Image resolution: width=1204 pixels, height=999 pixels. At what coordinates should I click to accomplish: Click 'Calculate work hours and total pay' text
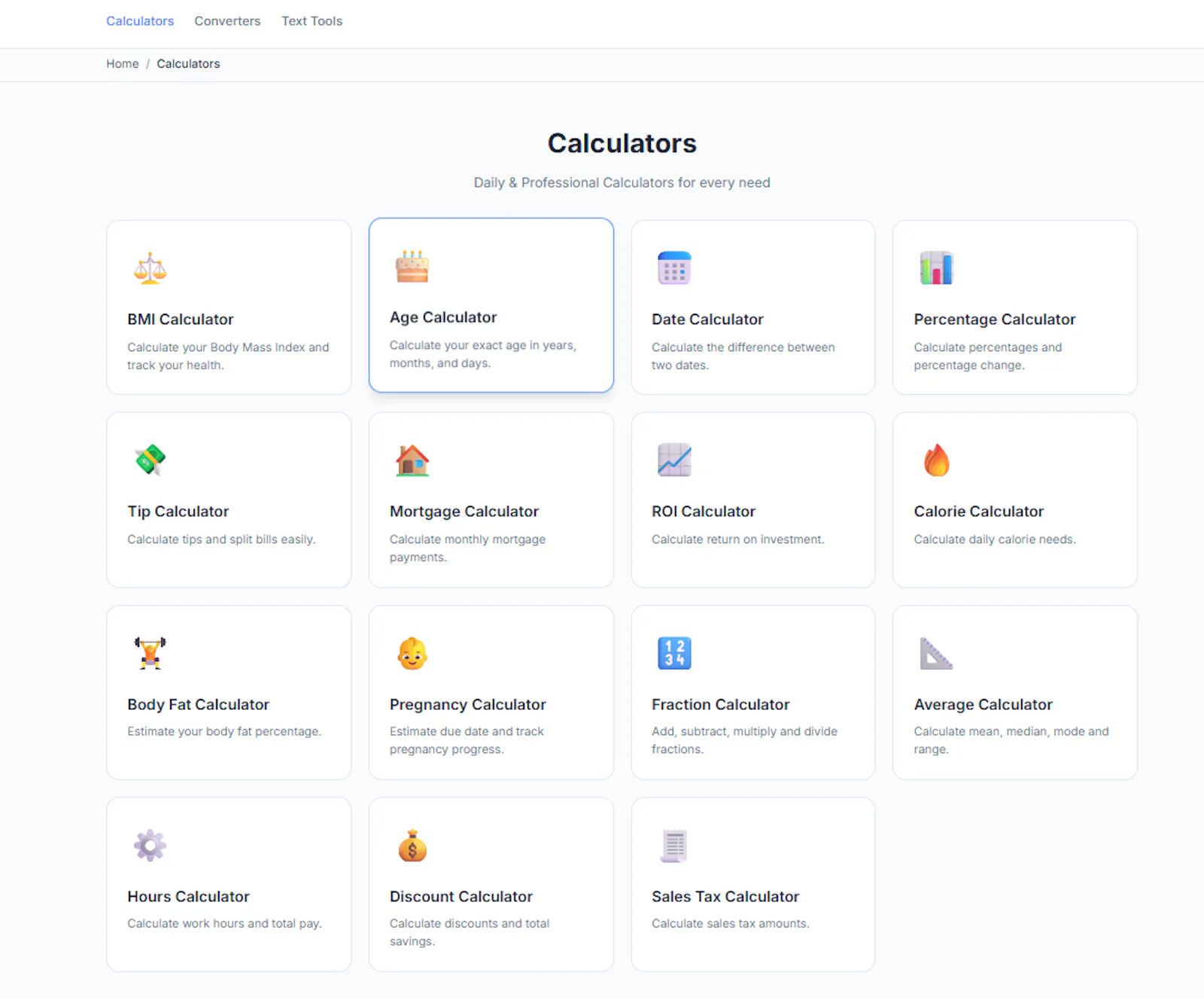224,924
